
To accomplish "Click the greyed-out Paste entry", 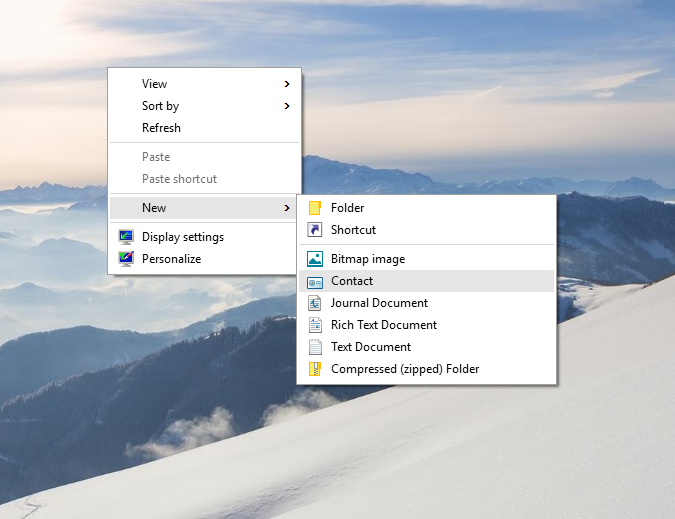I will coord(156,157).
